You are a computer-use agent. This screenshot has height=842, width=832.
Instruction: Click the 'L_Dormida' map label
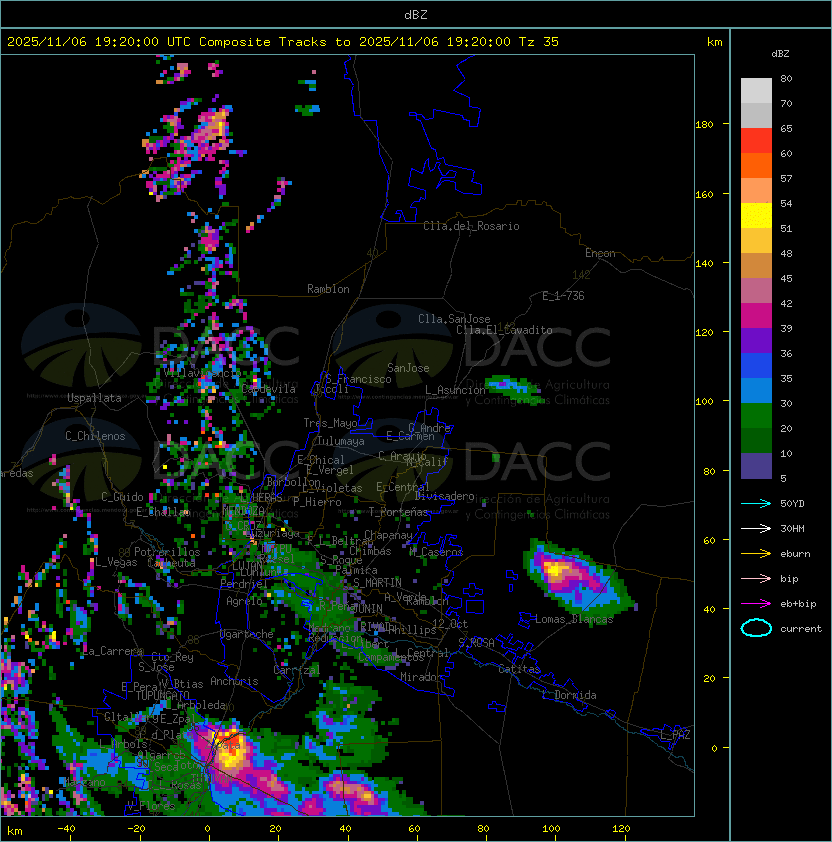pyautogui.click(x=569, y=695)
